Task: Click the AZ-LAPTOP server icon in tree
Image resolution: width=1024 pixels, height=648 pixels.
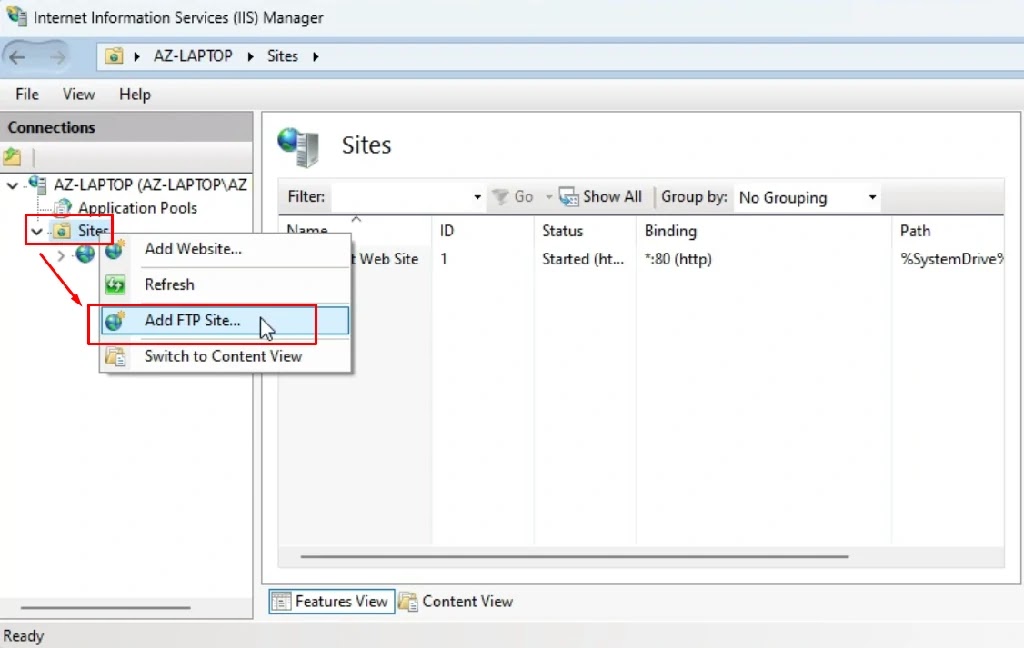Action: tap(37, 184)
